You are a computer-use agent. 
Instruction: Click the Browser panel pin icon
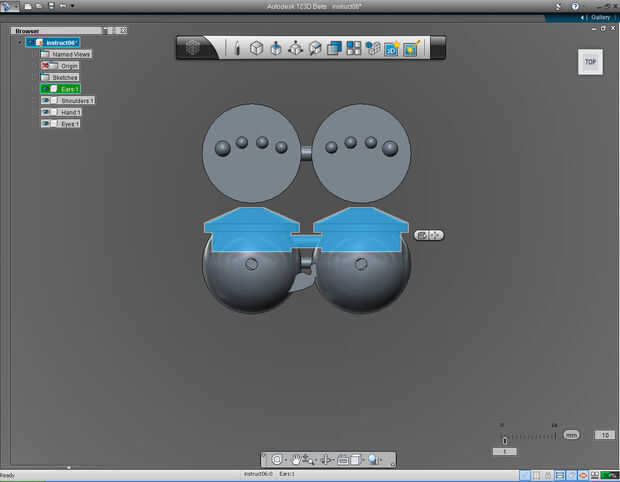[x=107, y=30]
